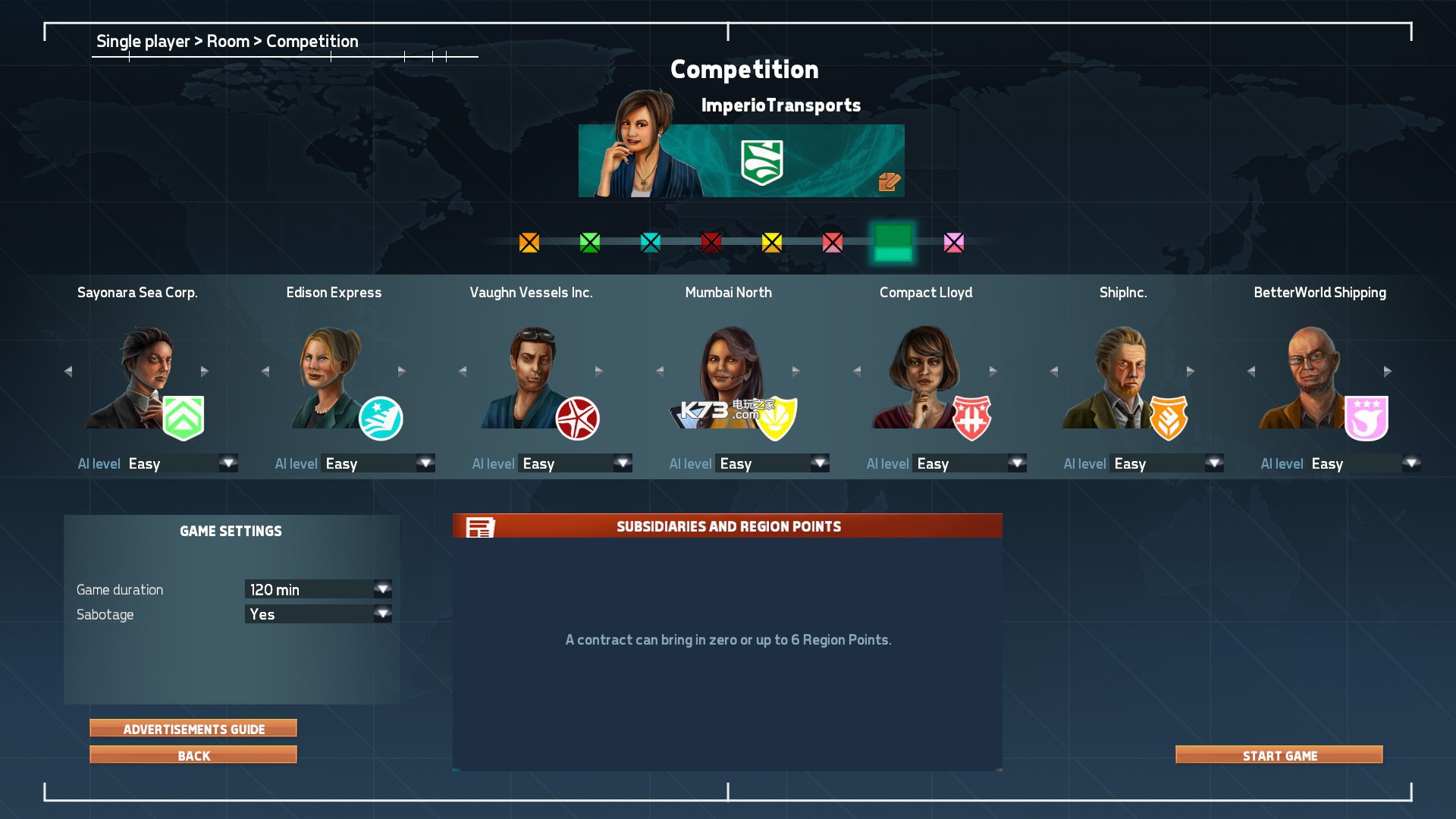The image size is (1456, 819).
Task: Open ADVERTISEMENTS GUIDE information
Action: [194, 728]
